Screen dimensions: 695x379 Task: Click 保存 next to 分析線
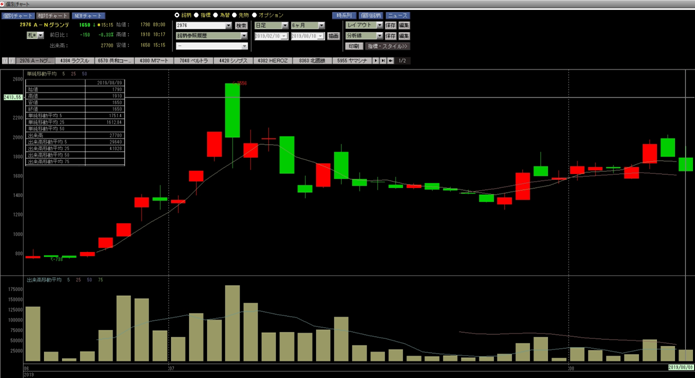pyautogui.click(x=390, y=35)
